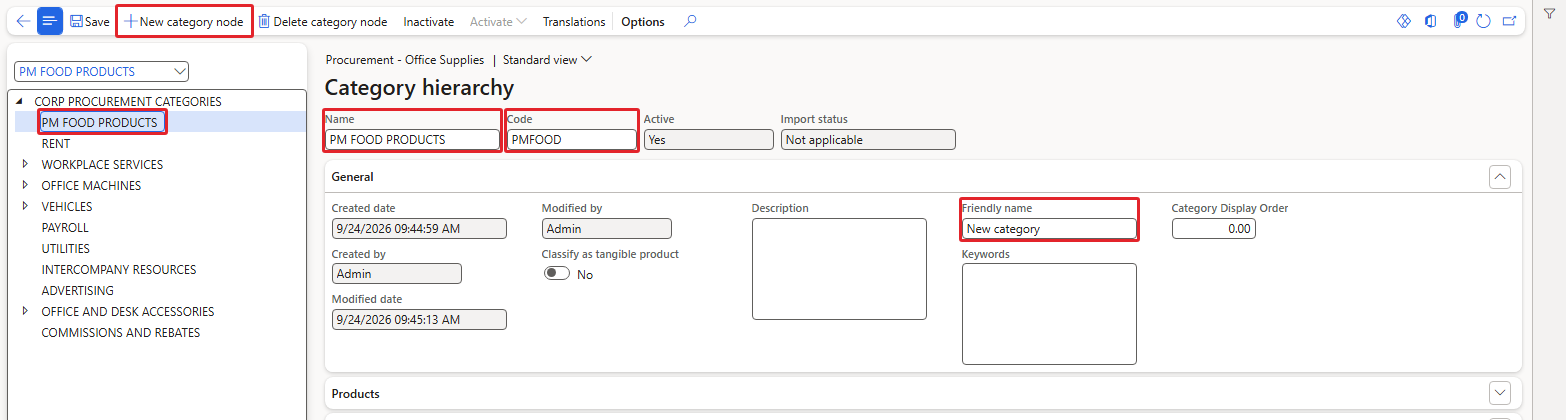Open the Options tab
Image resolution: width=1566 pixels, height=420 pixels.
pos(643,21)
